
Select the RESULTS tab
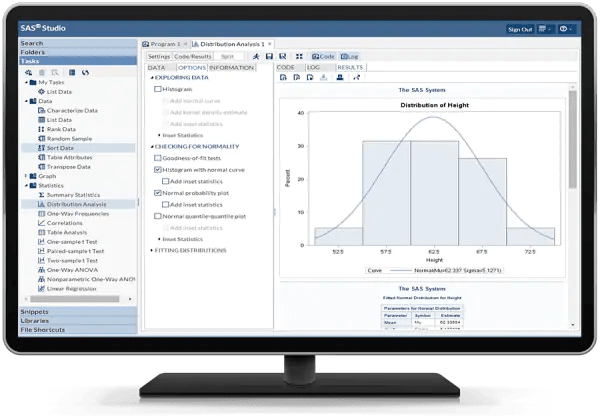coord(350,67)
